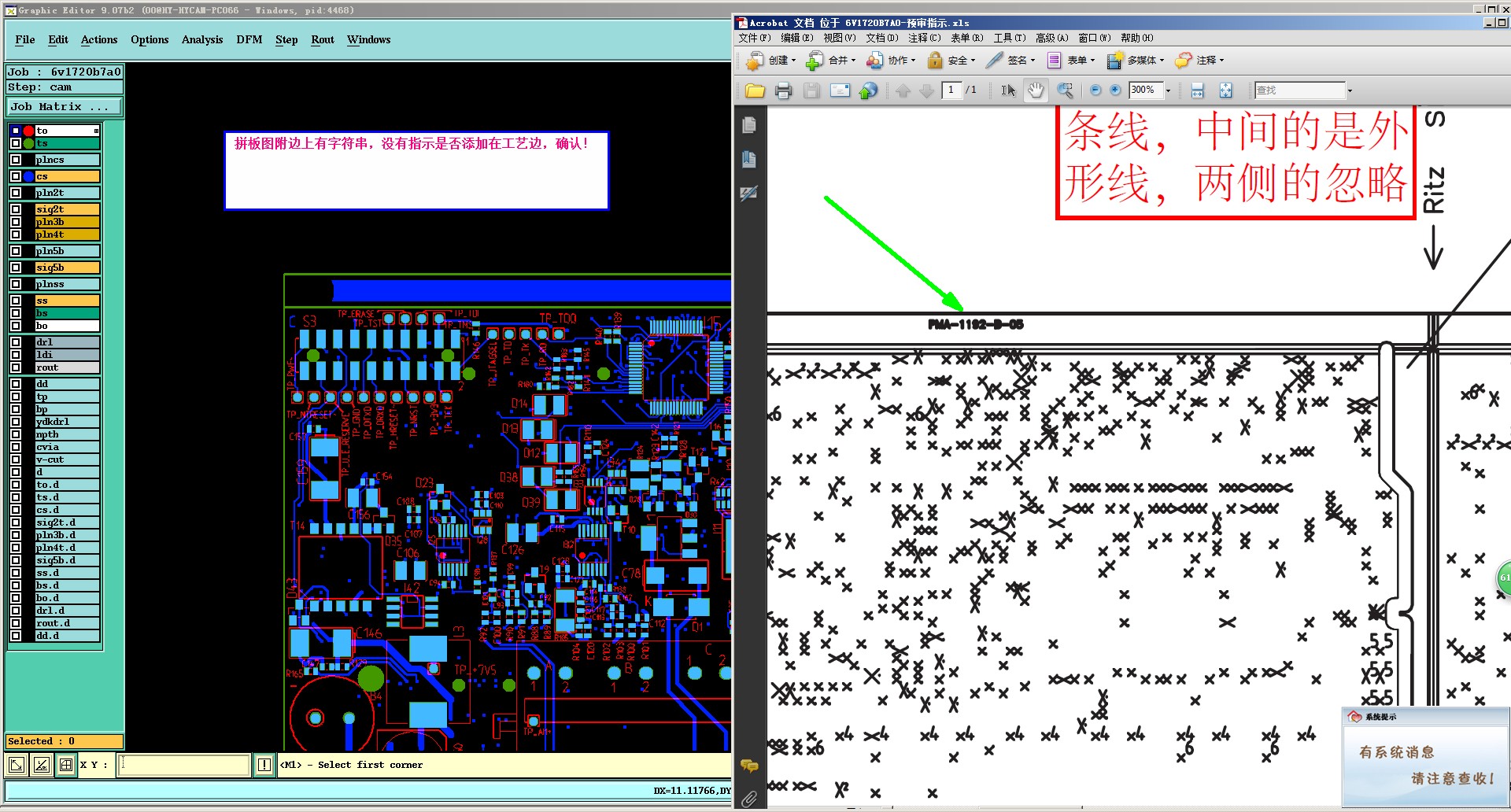The height and width of the screenshot is (812, 1511).
Task: Select the text Select tool in Acrobat
Action: [x=1008, y=90]
